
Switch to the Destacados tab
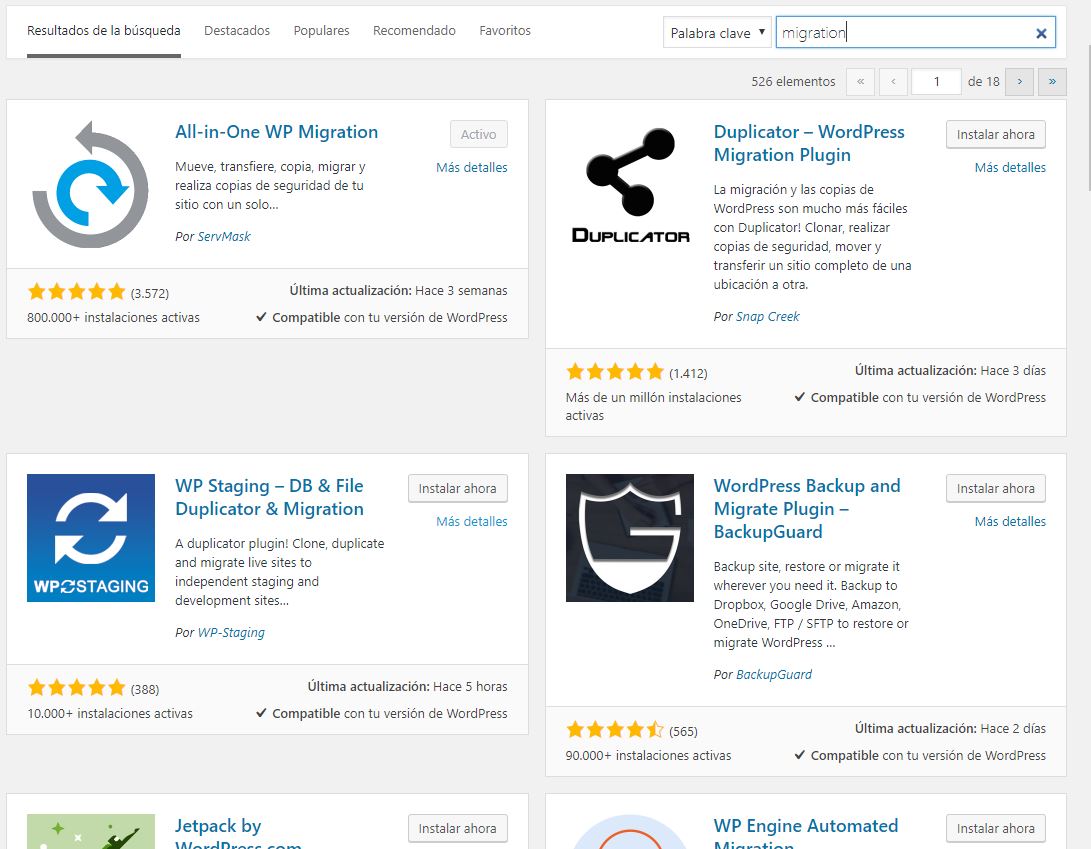tap(237, 31)
